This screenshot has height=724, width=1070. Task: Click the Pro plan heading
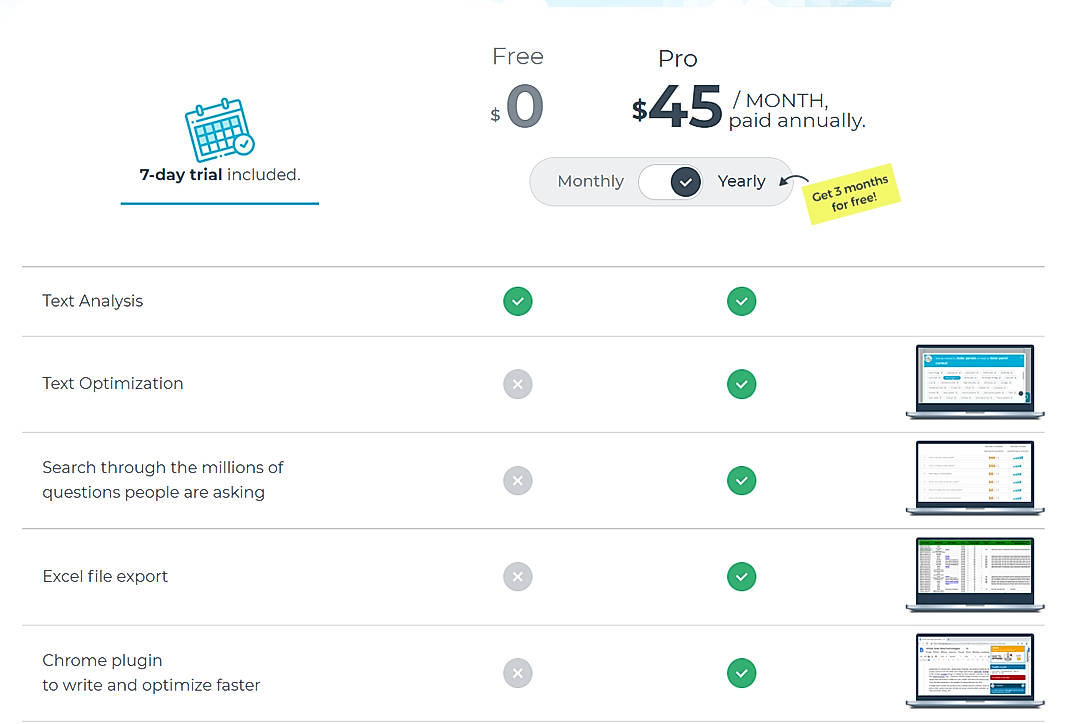677,58
